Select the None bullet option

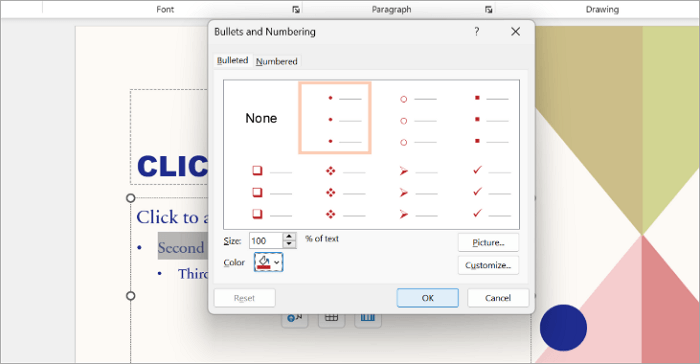click(x=261, y=118)
